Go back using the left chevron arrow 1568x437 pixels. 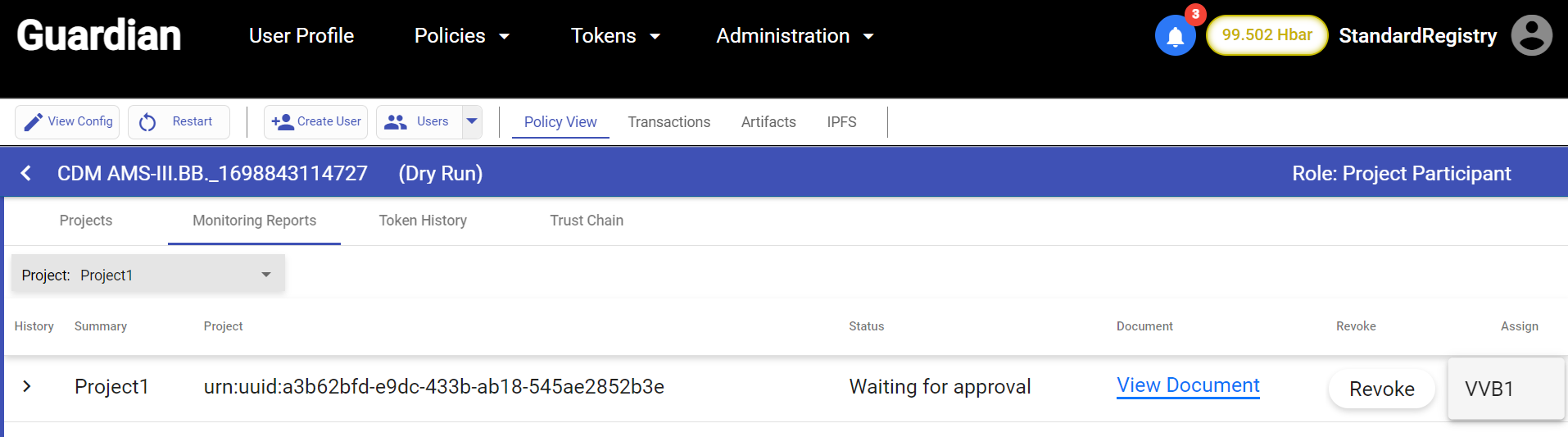point(26,173)
